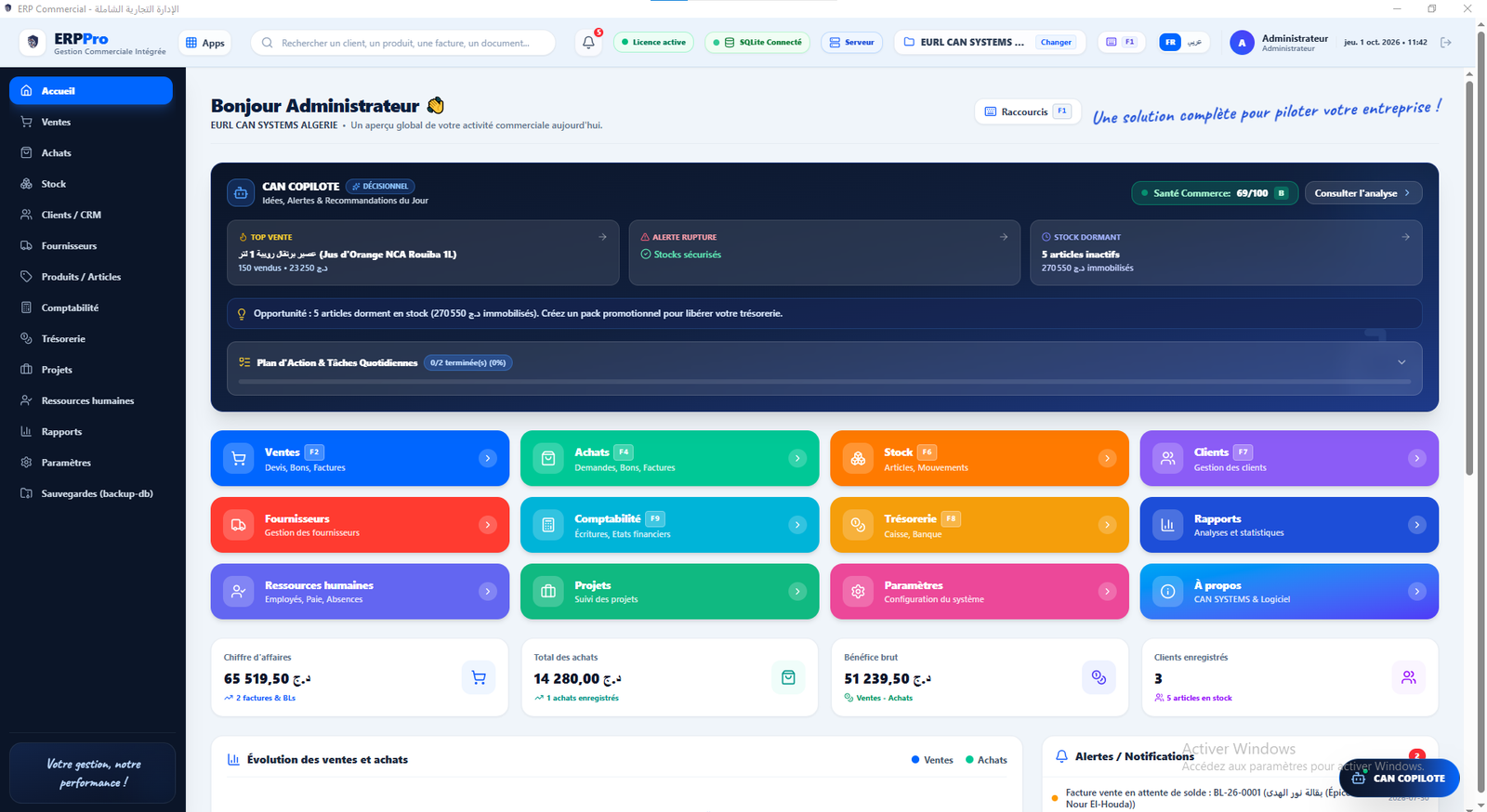1487x812 pixels.
Task: Click the Consulter l'analyse button
Action: 1362,193
